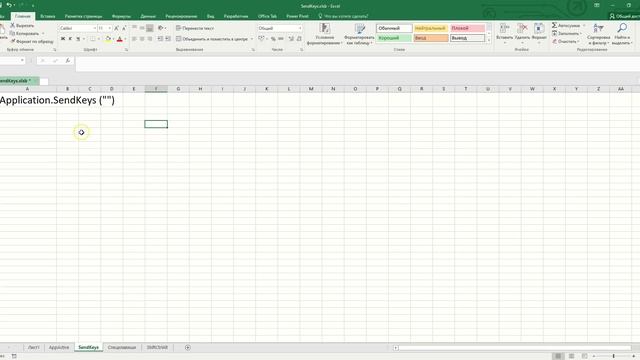The width and height of the screenshot is (640, 360).
Task: Click the Общий доступ share button
Action: [x=624, y=16]
